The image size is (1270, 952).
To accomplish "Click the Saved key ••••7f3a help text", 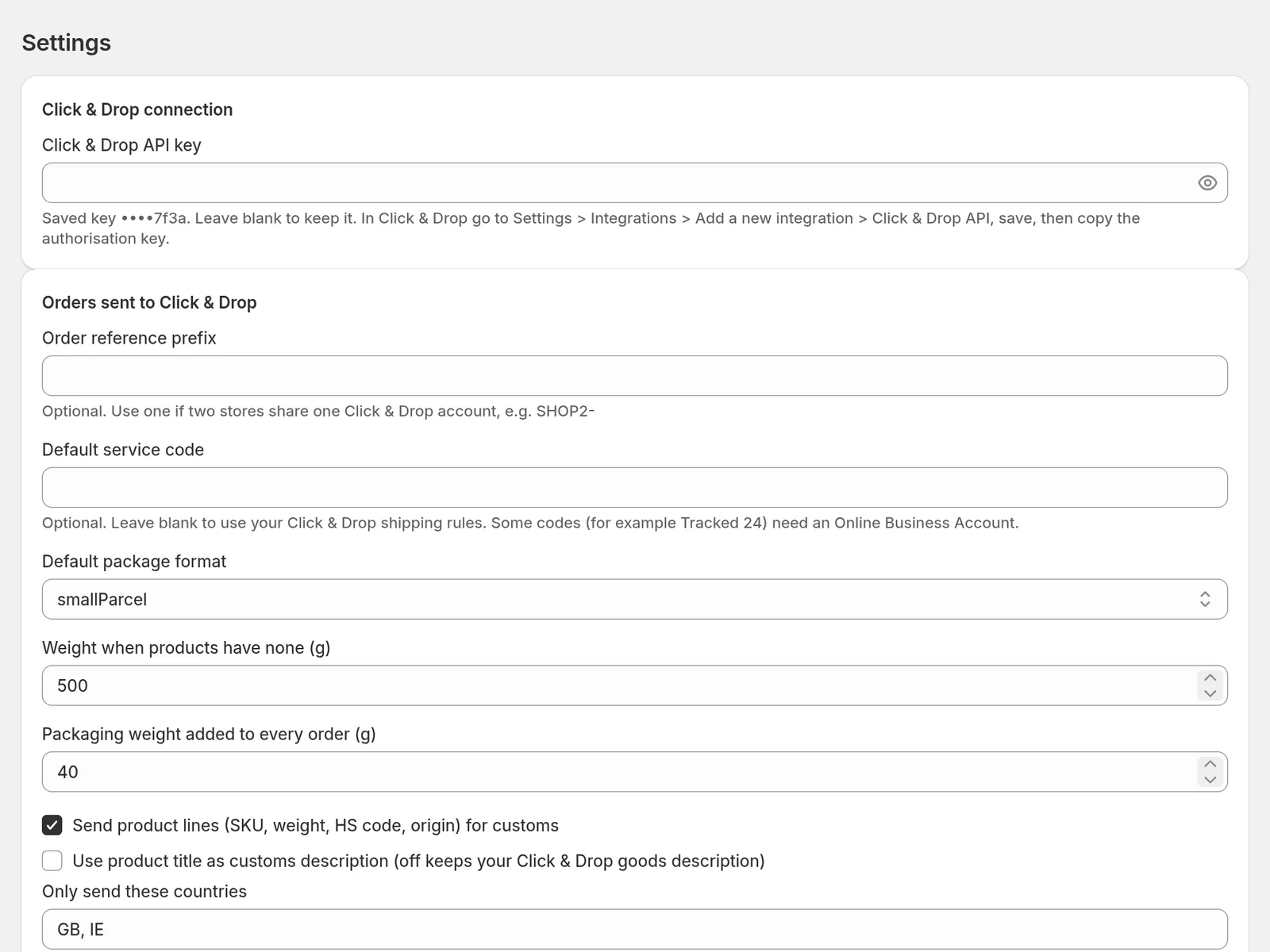I will (x=591, y=228).
